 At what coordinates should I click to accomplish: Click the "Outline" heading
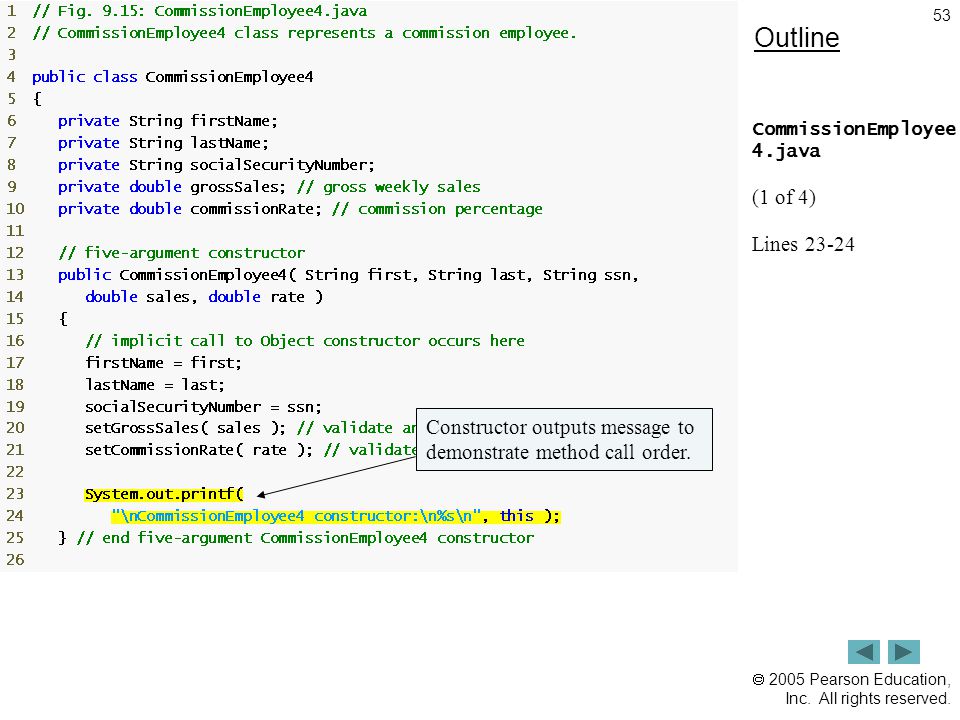point(797,38)
